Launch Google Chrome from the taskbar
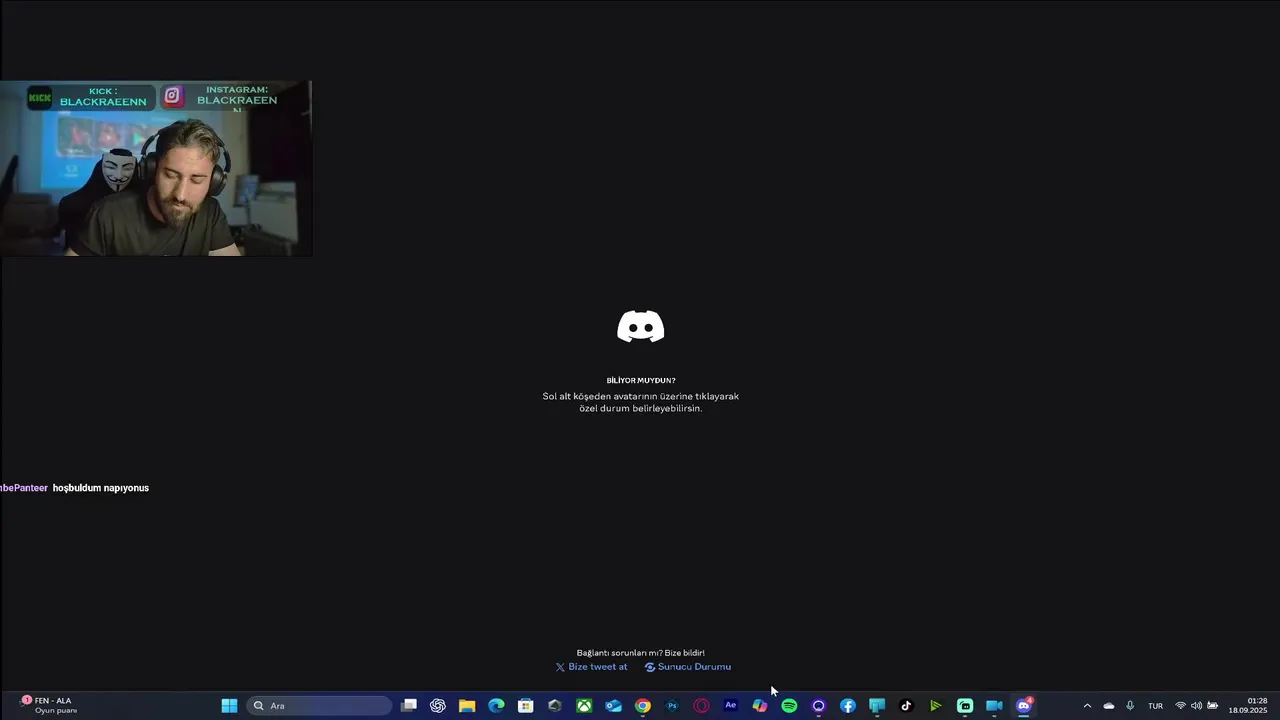This screenshot has width=1280, height=720. pyautogui.click(x=643, y=706)
